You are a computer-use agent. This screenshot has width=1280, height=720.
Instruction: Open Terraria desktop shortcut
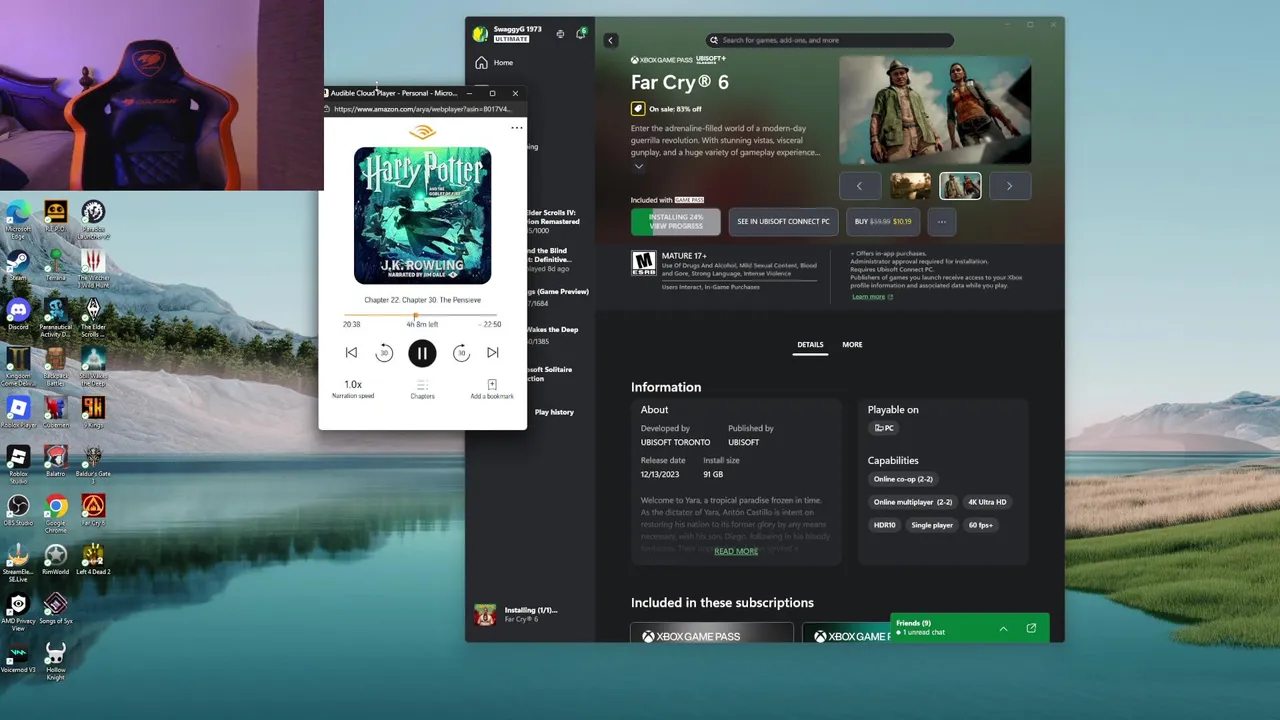point(56,266)
